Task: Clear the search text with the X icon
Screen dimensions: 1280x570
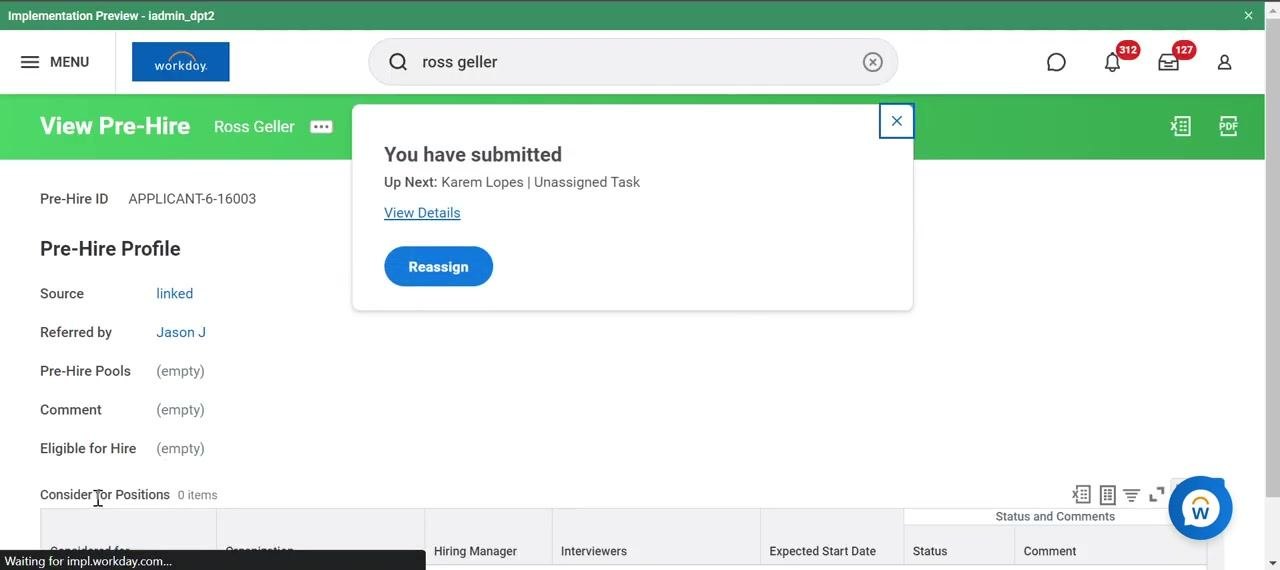Action: pyautogui.click(x=873, y=62)
